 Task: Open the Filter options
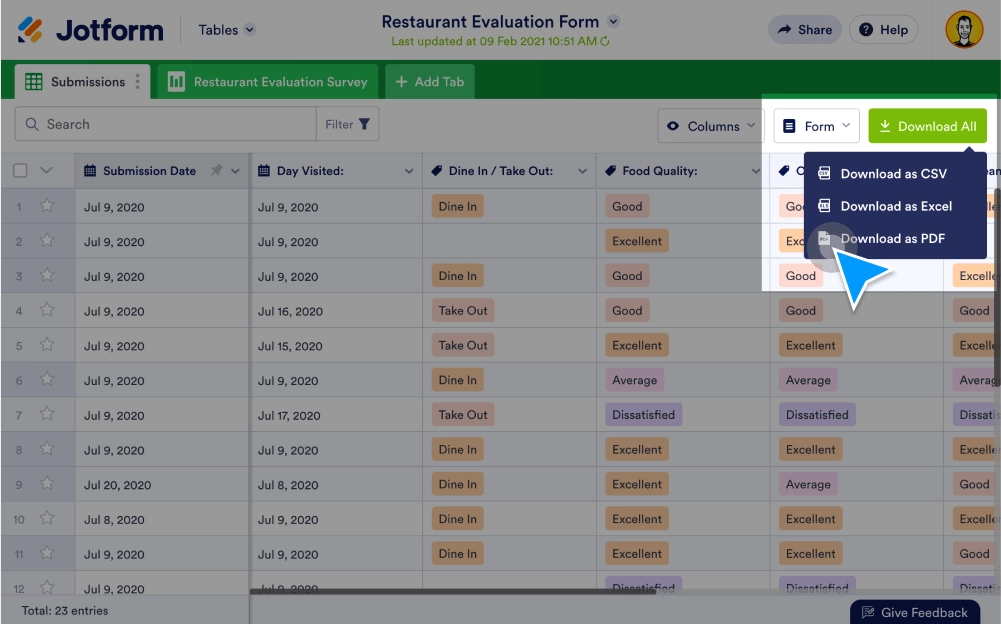(347, 124)
